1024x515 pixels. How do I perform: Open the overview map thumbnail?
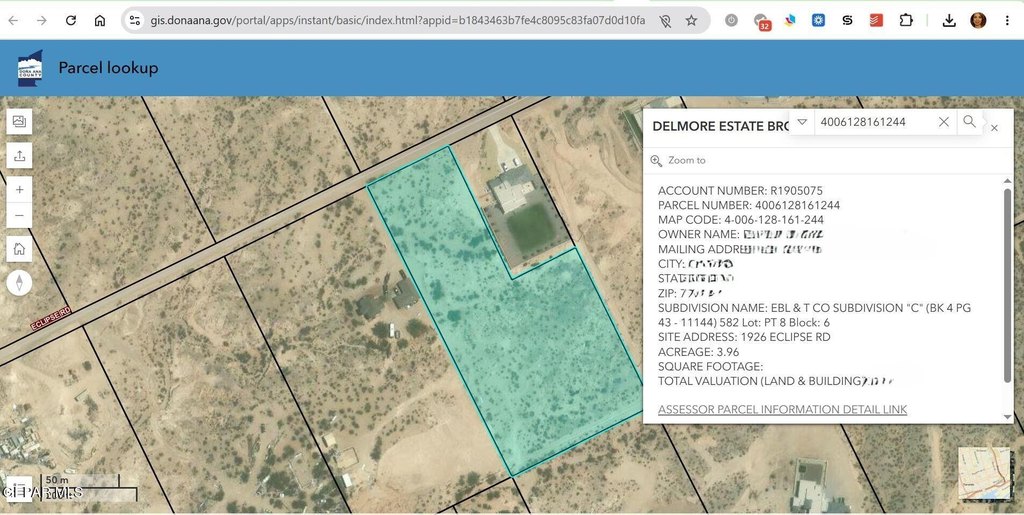tap(984, 473)
